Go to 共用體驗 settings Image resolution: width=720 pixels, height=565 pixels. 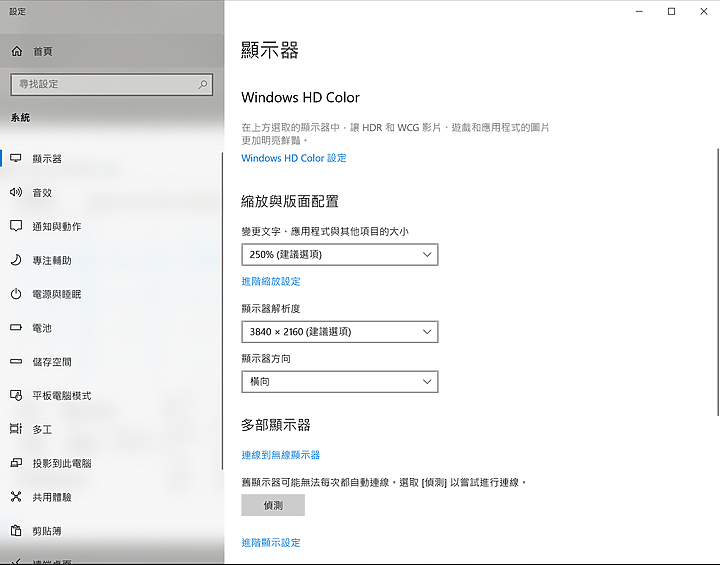[x=112, y=497]
